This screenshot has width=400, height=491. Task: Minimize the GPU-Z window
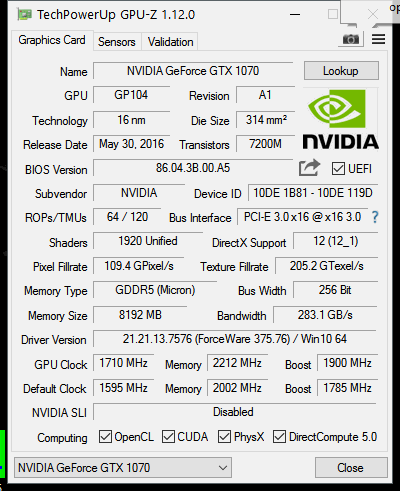295,15
